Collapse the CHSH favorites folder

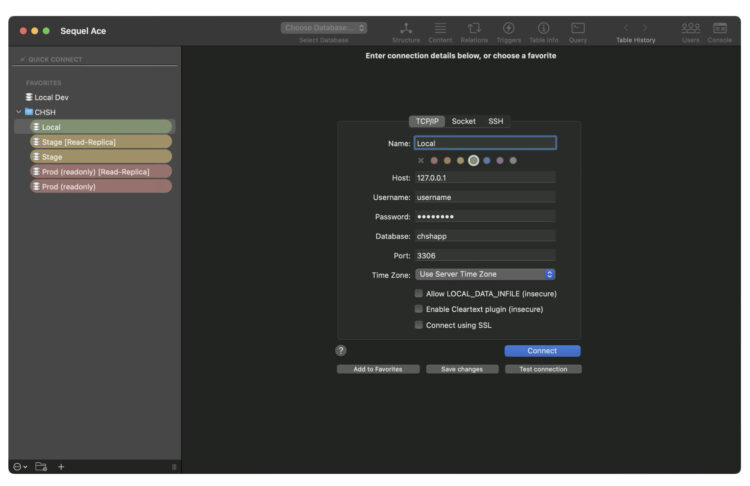tap(19, 112)
